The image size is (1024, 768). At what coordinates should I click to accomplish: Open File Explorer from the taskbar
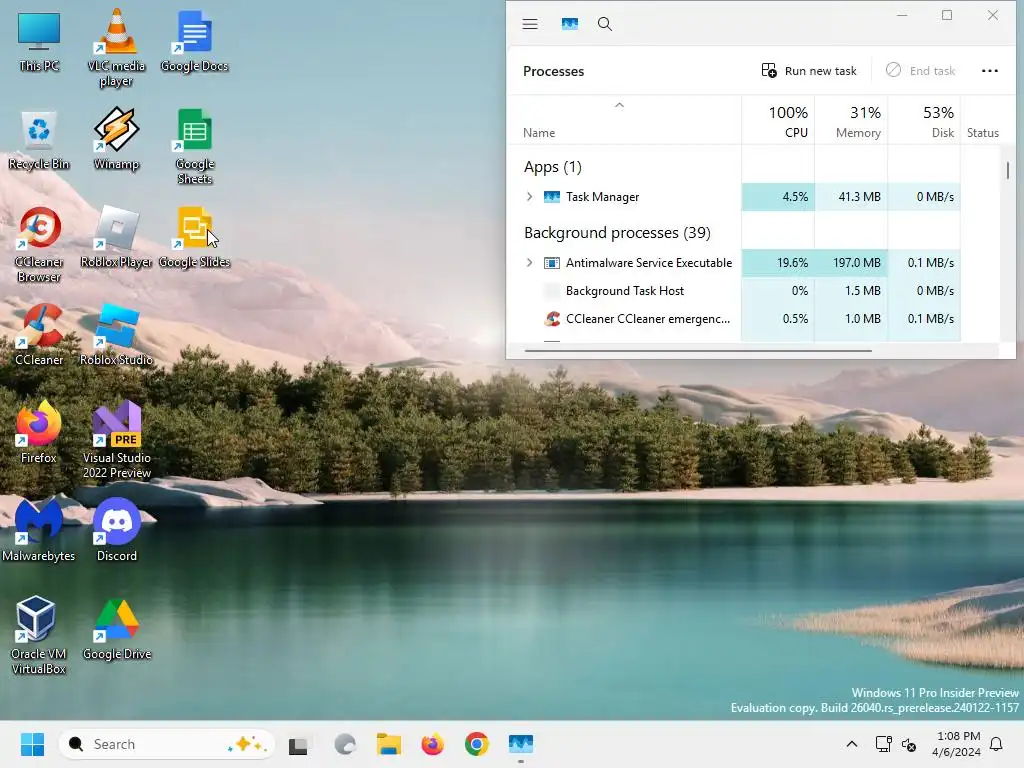(389, 744)
